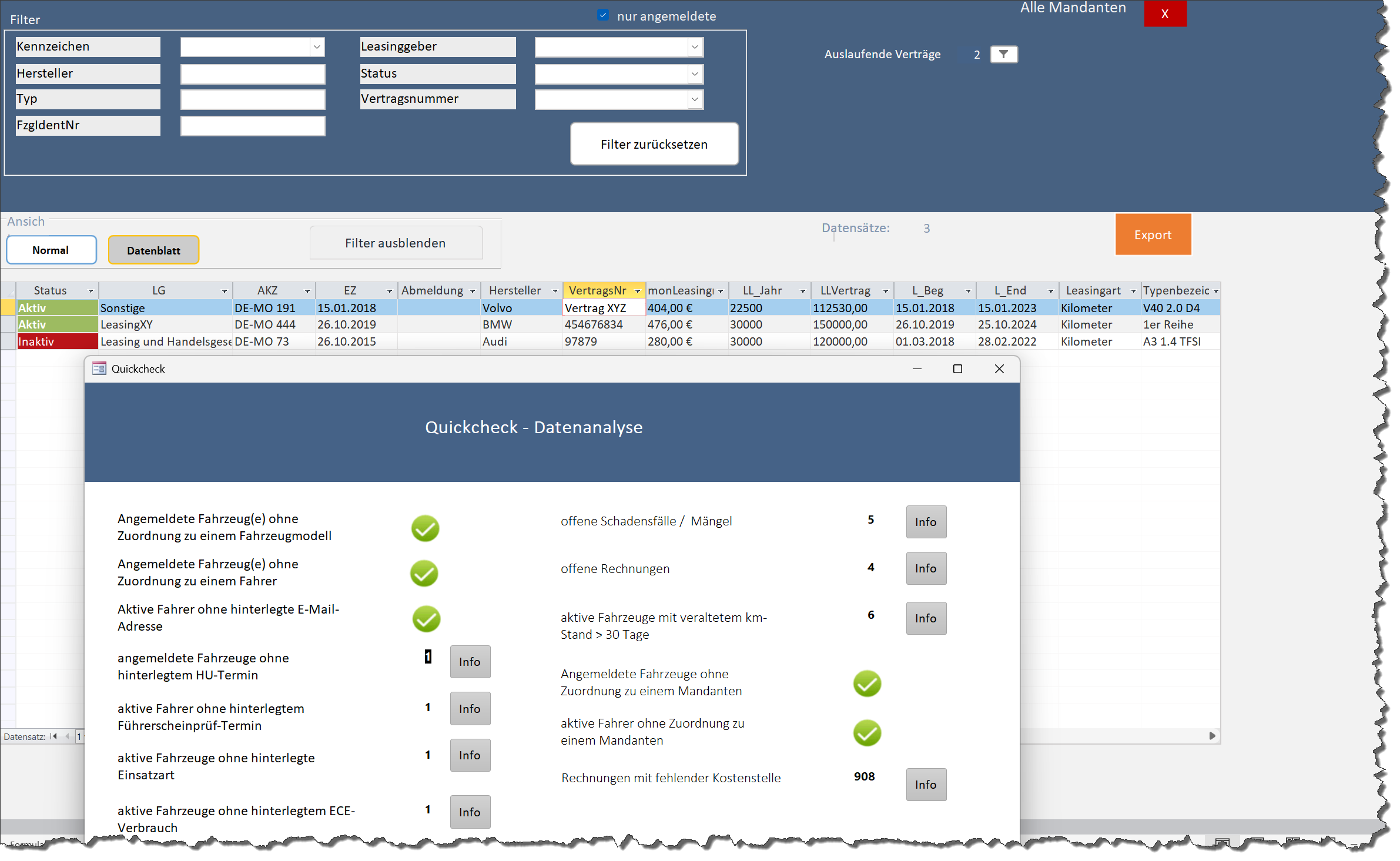Image resolution: width=1400 pixels, height=861 pixels.
Task: Click the '454676834' contract number cell
Action: coord(604,324)
